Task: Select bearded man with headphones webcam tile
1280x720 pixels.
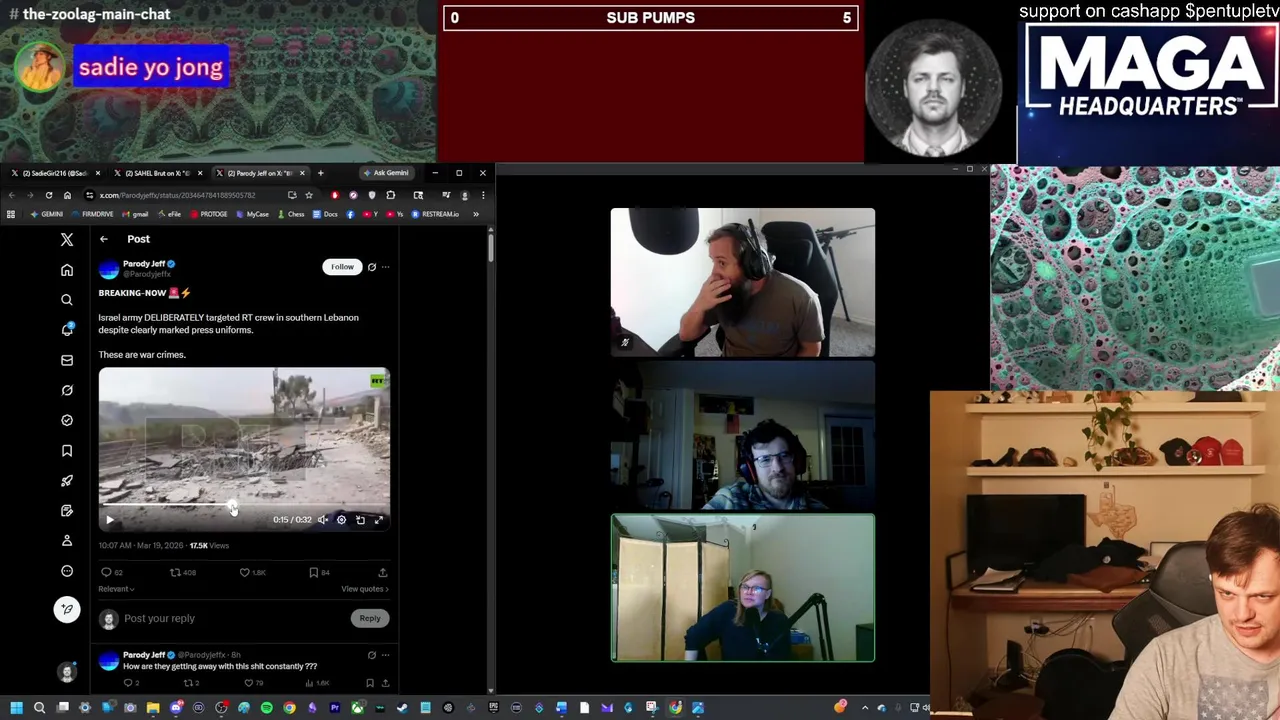Action: 743,282
